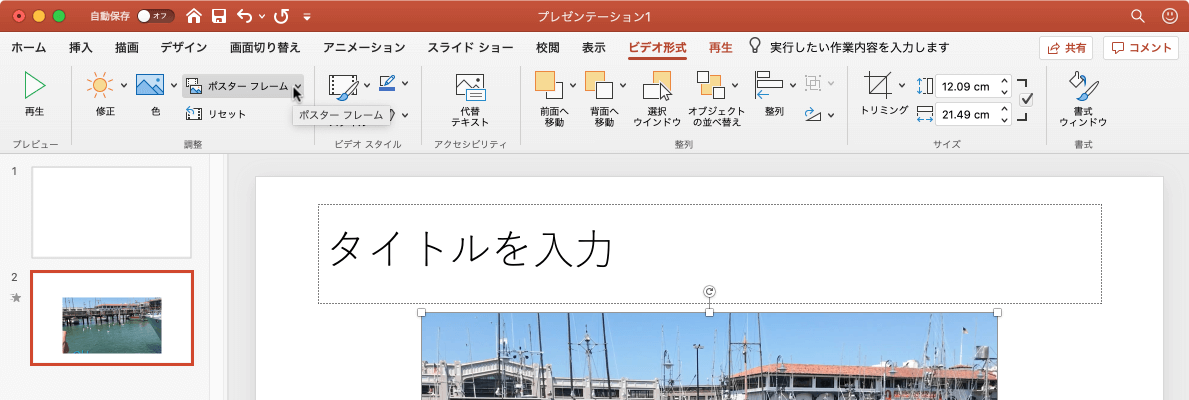1189x400 pixels.
Task: Open 代替テキスト alt text pane
Action: (470, 98)
